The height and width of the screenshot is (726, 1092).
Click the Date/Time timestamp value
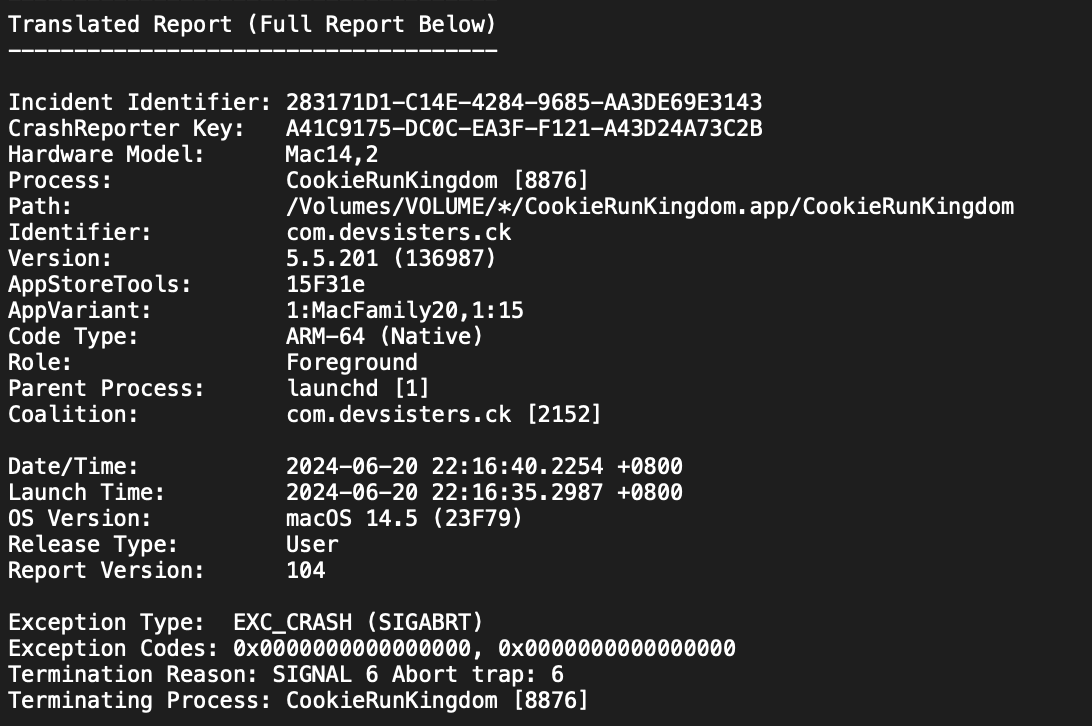tap(484, 466)
